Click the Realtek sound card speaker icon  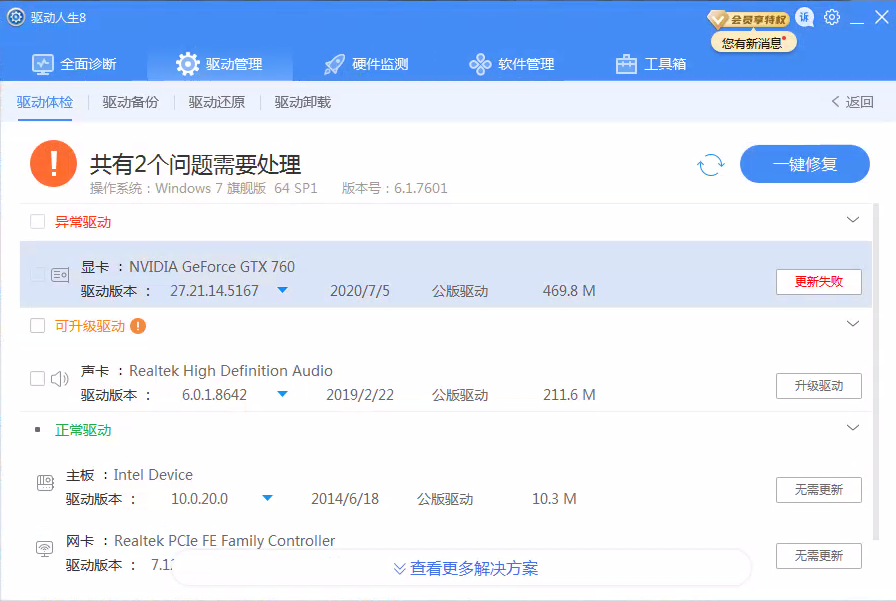point(60,379)
